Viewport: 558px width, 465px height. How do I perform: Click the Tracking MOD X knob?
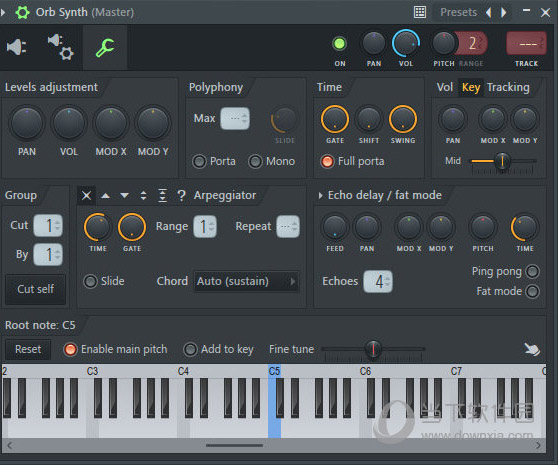tap(493, 120)
